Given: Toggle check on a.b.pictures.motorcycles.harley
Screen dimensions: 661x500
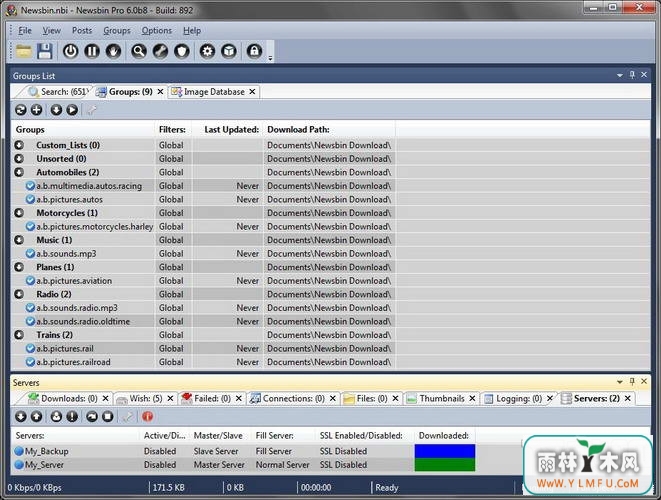Looking at the screenshot, I should point(30,226).
